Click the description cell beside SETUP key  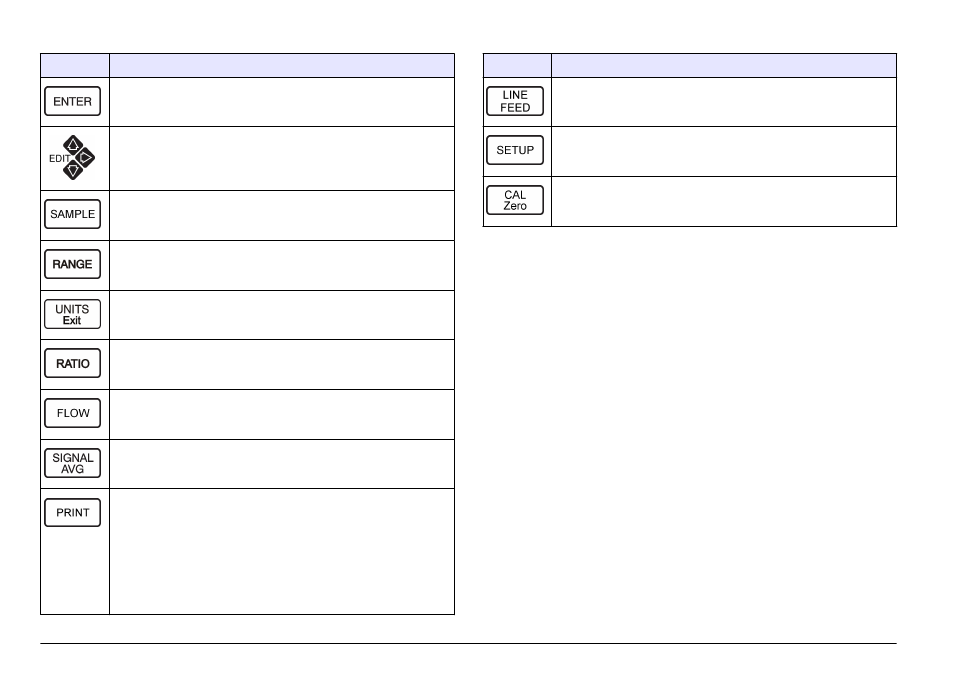pos(724,152)
